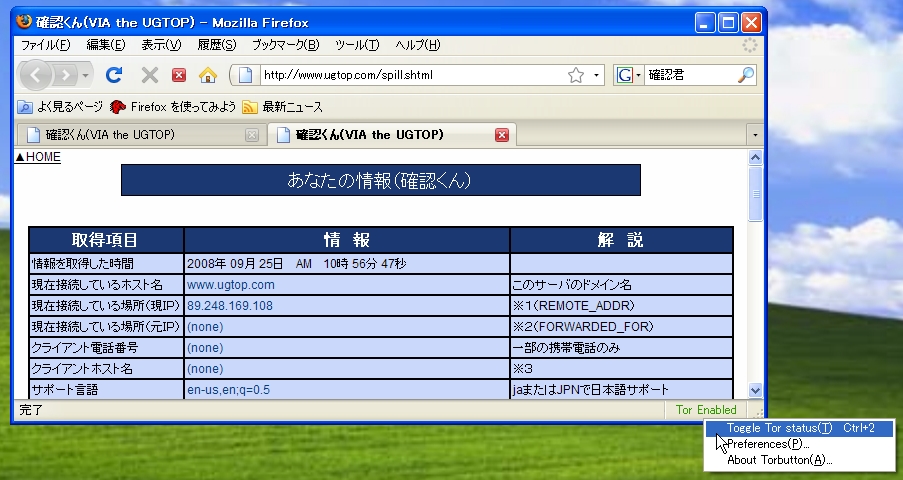The image size is (903, 480).
Task: Follow the ▲HOME link
Action: [x=38, y=157]
